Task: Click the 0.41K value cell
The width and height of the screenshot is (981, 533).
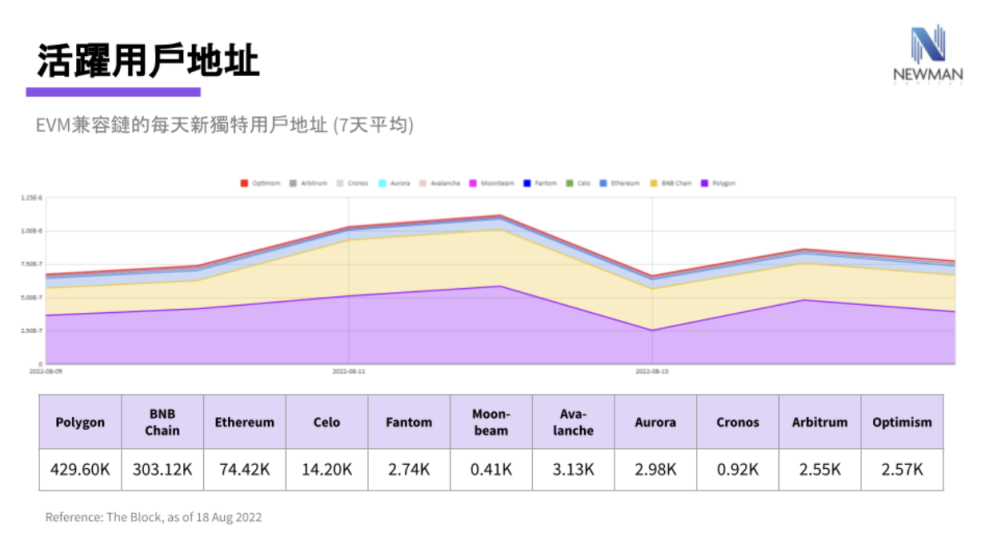Action: click(491, 469)
